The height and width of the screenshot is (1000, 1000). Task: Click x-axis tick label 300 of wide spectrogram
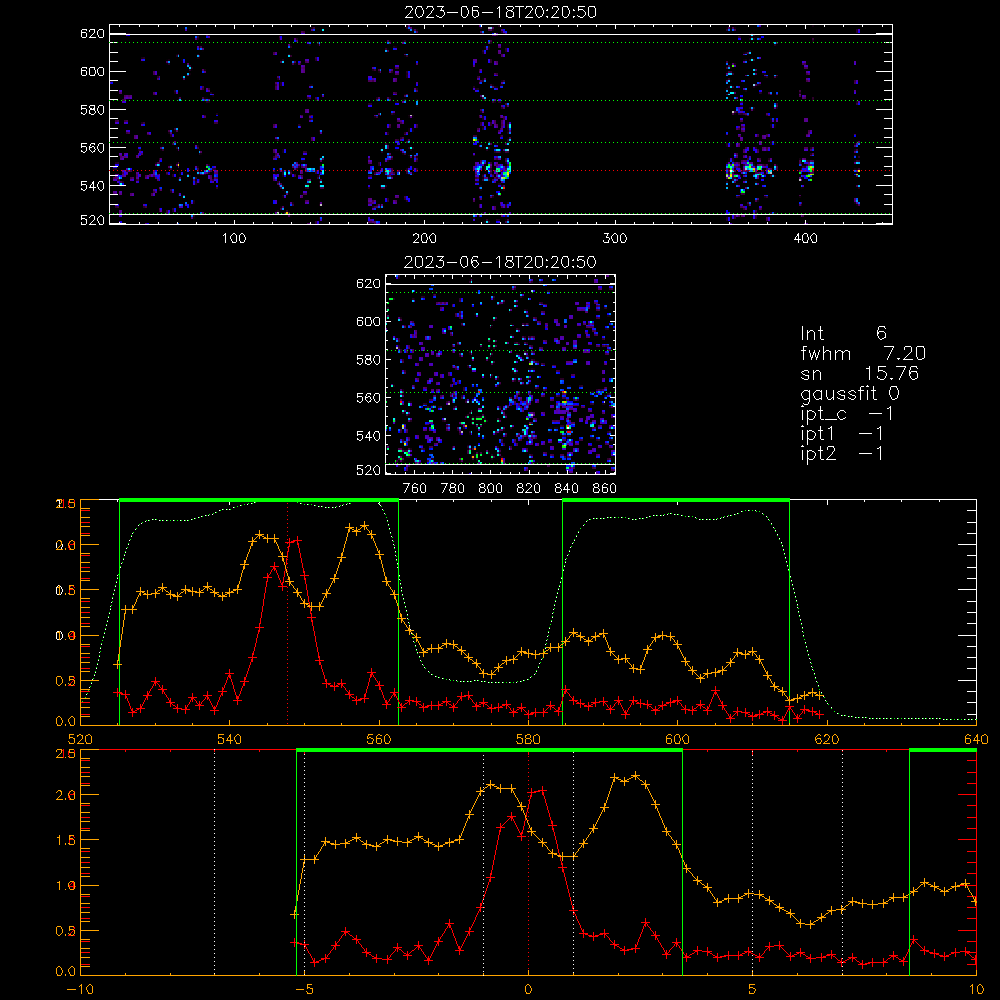614,239
